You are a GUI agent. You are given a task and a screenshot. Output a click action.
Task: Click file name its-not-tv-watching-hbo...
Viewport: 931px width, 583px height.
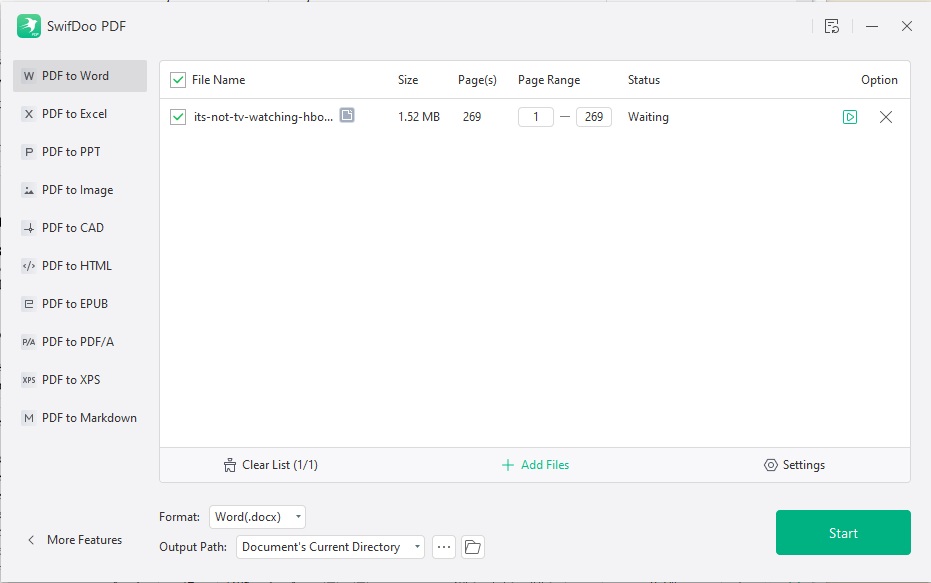pyautogui.click(x=263, y=117)
